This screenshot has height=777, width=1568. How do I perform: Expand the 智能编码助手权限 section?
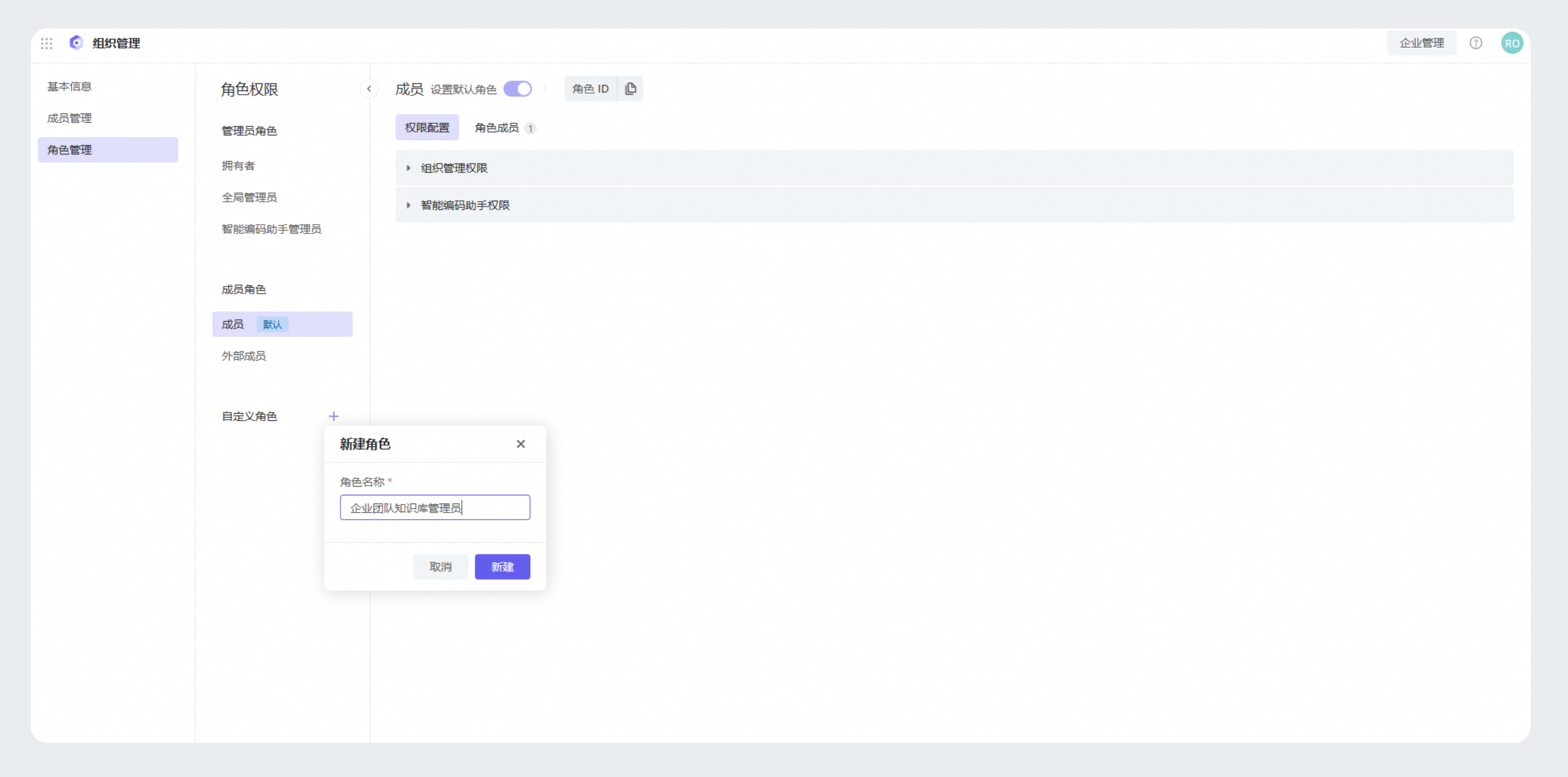click(x=465, y=205)
